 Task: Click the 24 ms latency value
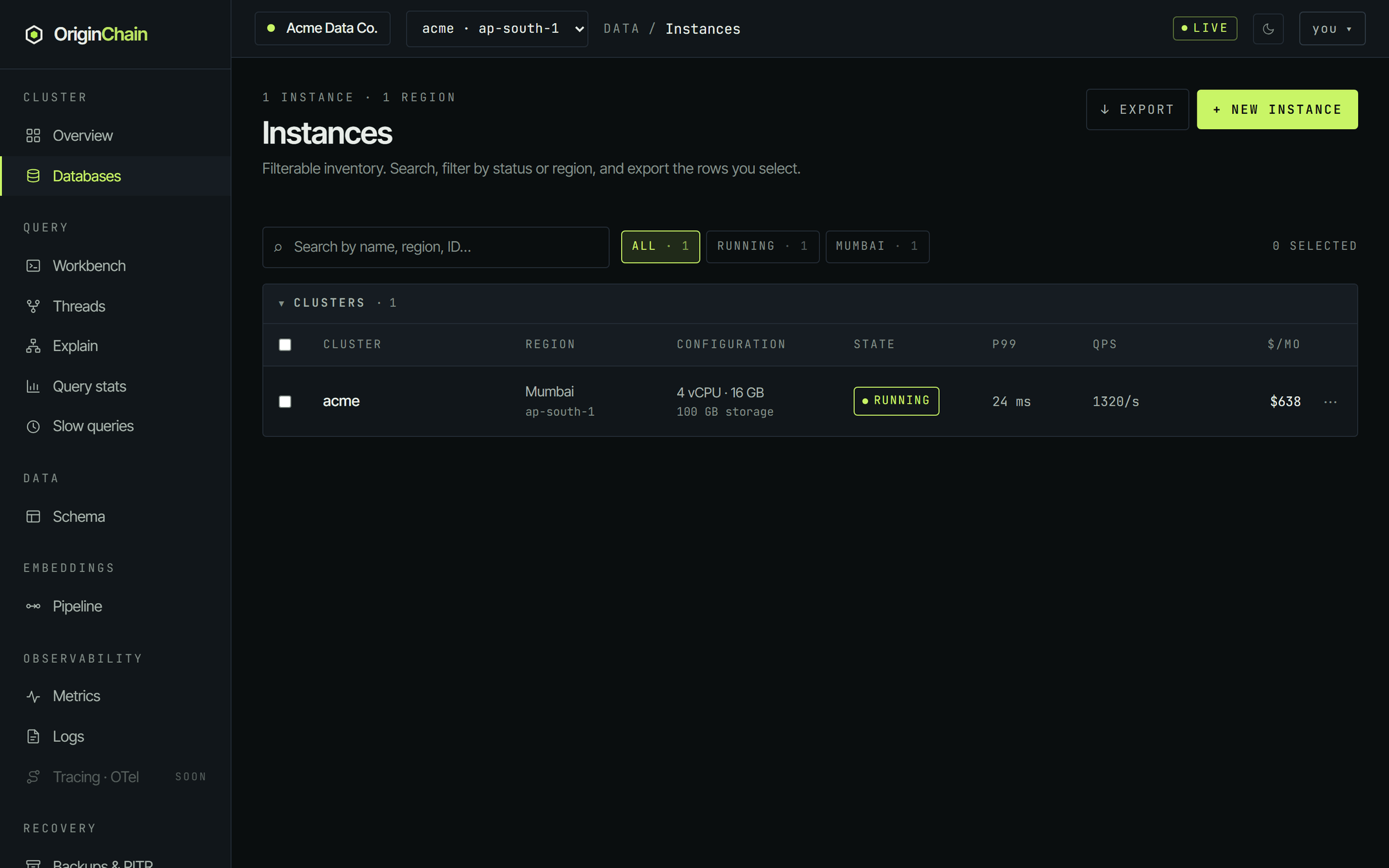[x=1012, y=402]
